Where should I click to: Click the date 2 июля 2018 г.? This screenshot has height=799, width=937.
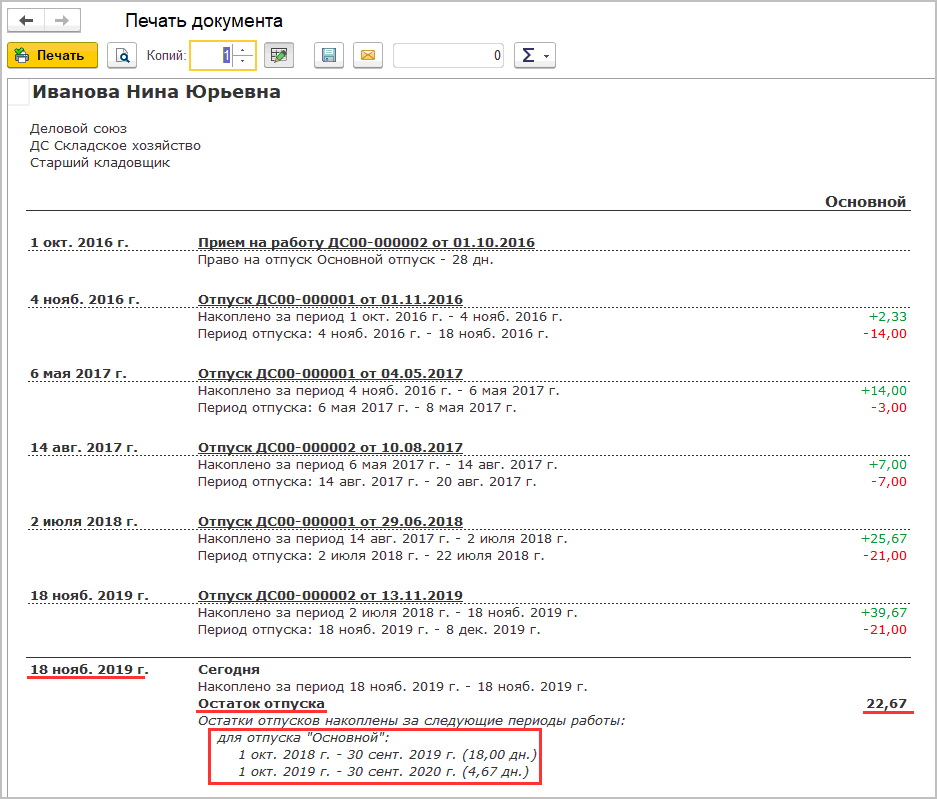[x=84, y=522]
